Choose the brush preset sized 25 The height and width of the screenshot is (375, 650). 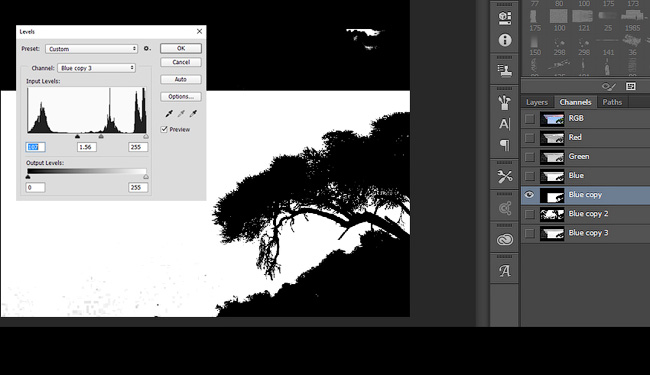pos(608,19)
